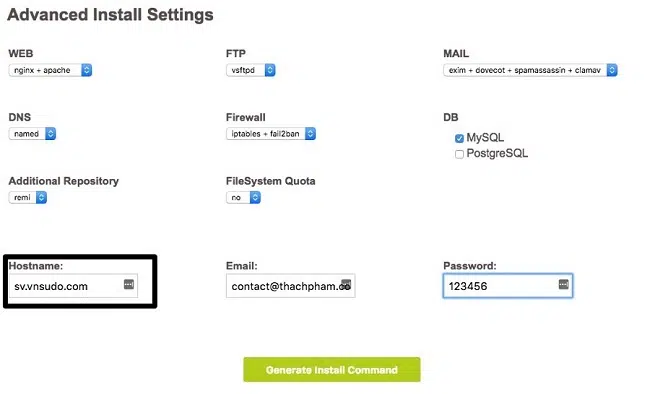Viewport: 650px width, 394px height.
Task: Click the autofill icon in Password field
Action: pos(563,284)
